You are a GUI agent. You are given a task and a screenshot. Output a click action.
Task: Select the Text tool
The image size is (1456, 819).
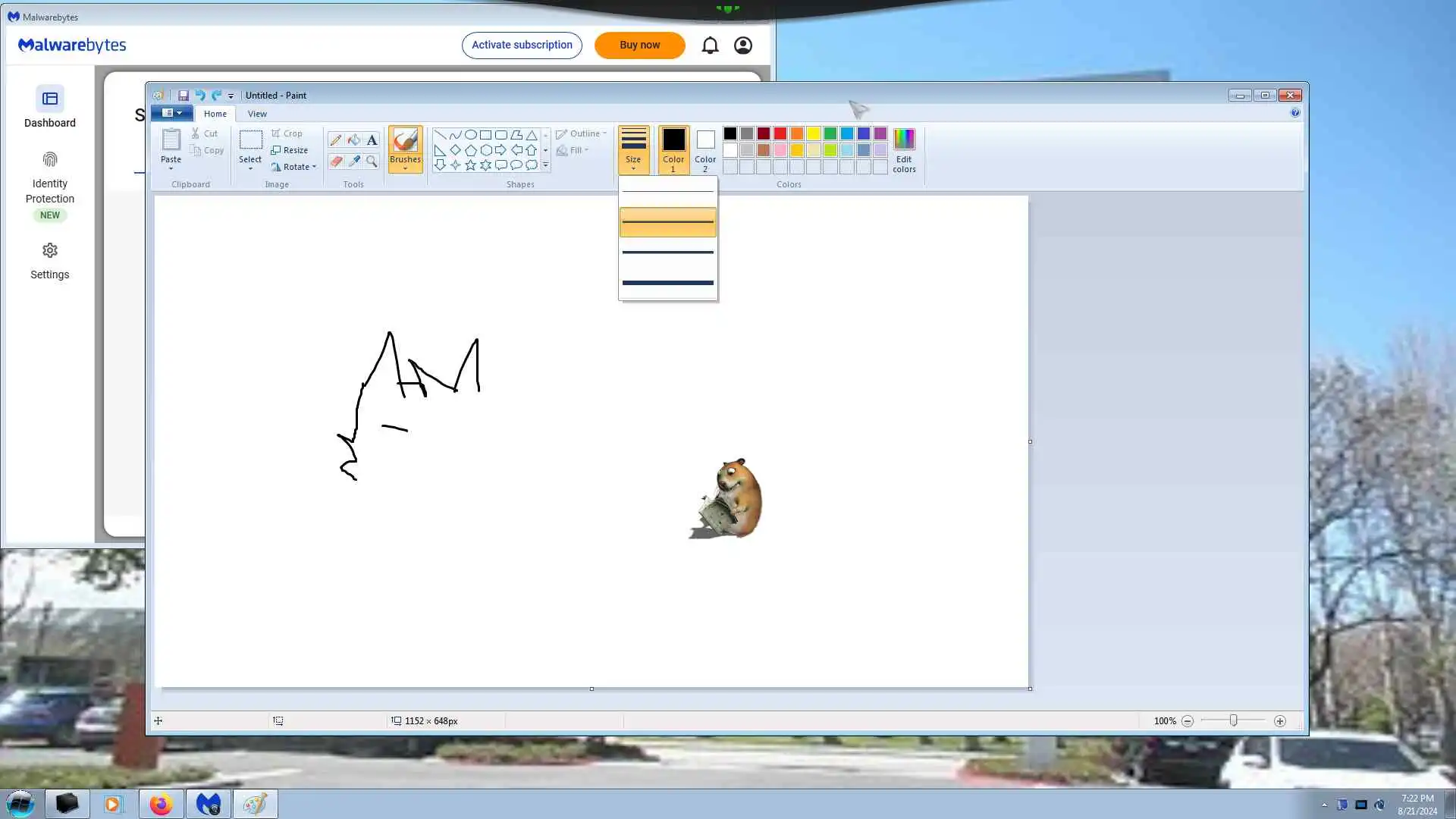click(x=372, y=140)
